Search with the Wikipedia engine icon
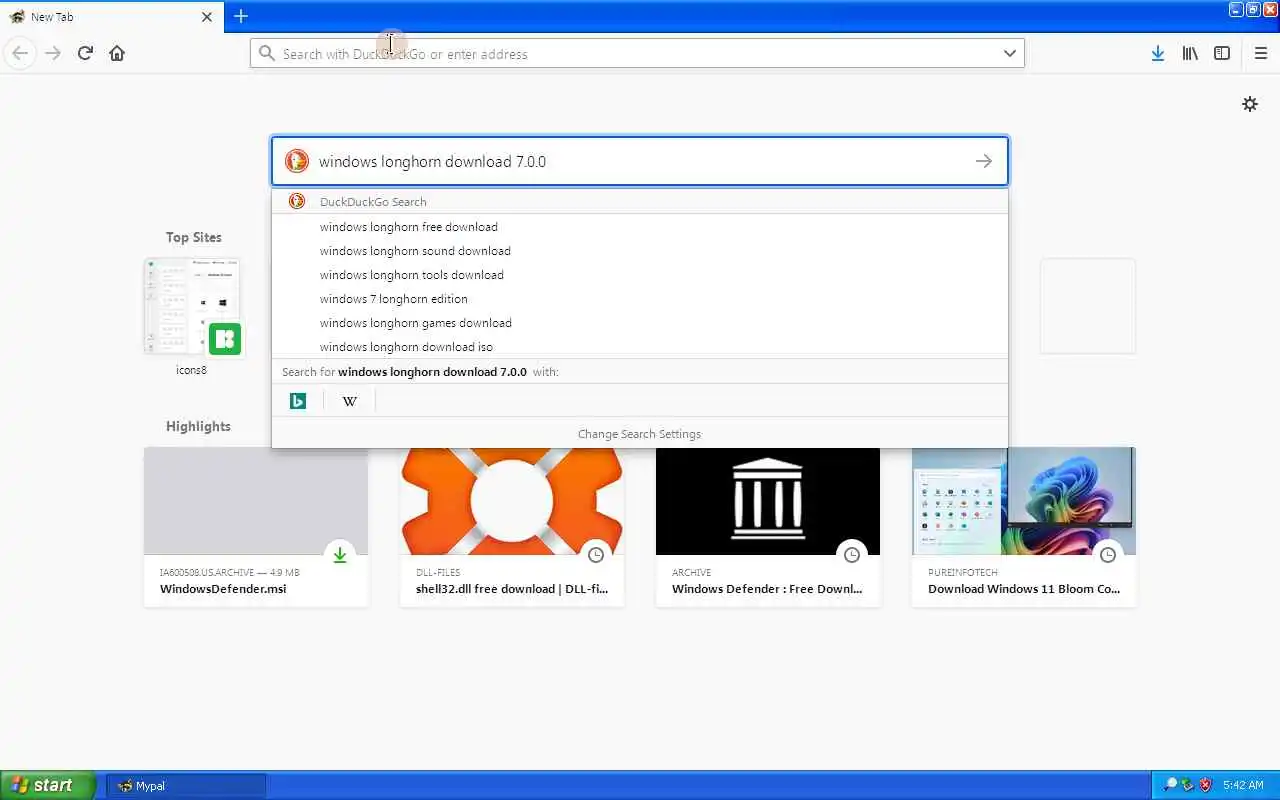The width and height of the screenshot is (1280, 800). [x=350, y=401]
